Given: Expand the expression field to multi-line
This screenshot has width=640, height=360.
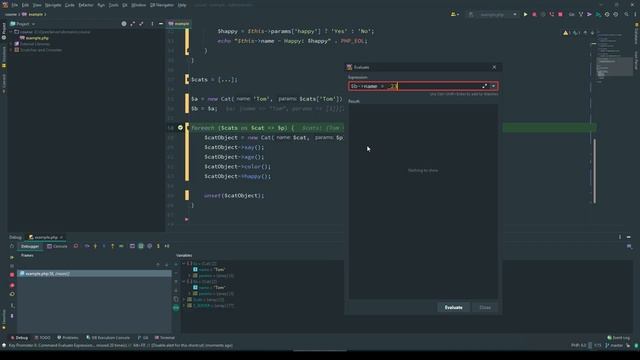Looking at the screenshot, I should click(484, 86).
